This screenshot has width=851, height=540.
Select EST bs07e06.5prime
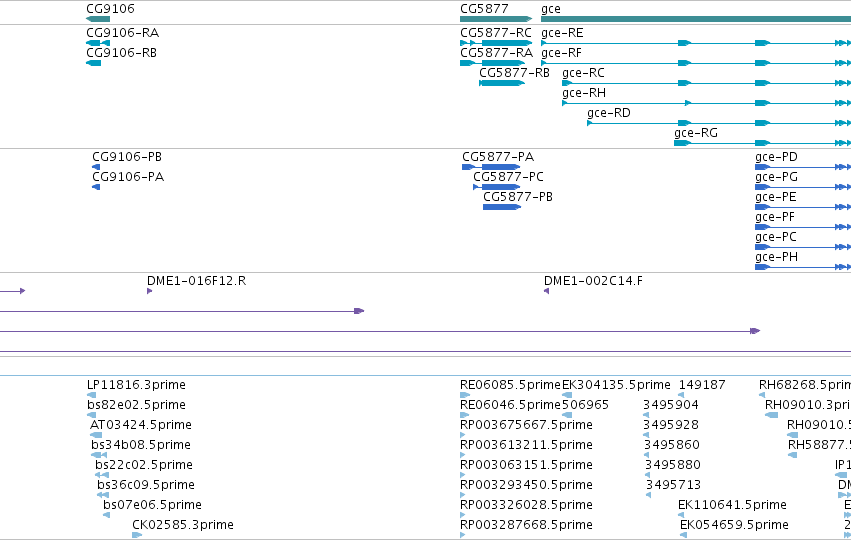[x=153, y=505]
